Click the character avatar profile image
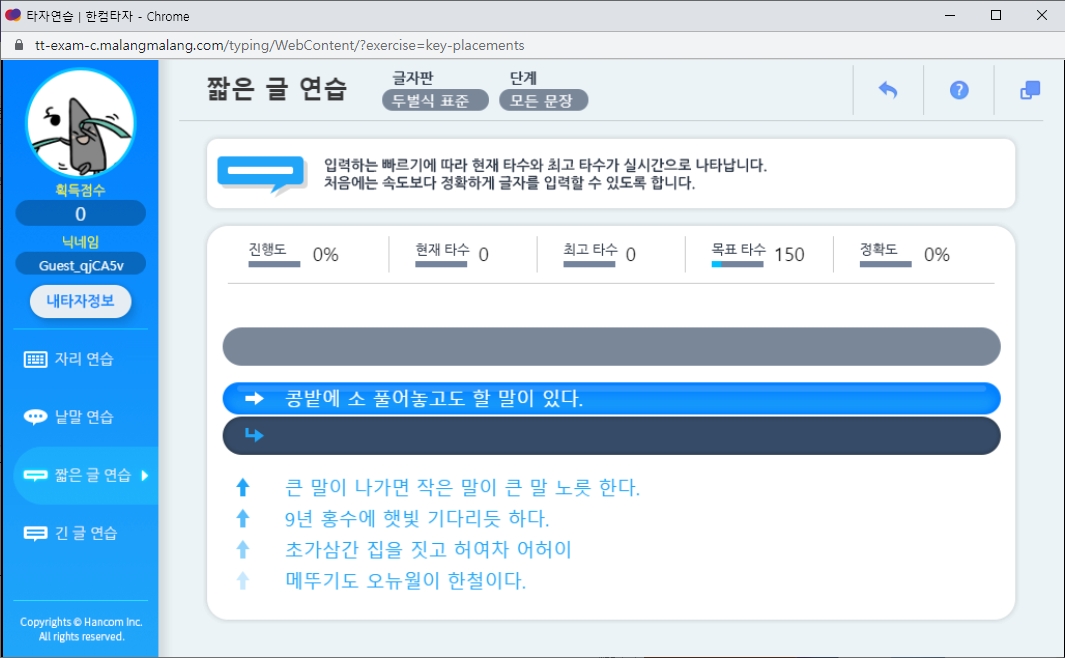The width and height of the screenshot is (1065, 658). [x=80, y=122]
